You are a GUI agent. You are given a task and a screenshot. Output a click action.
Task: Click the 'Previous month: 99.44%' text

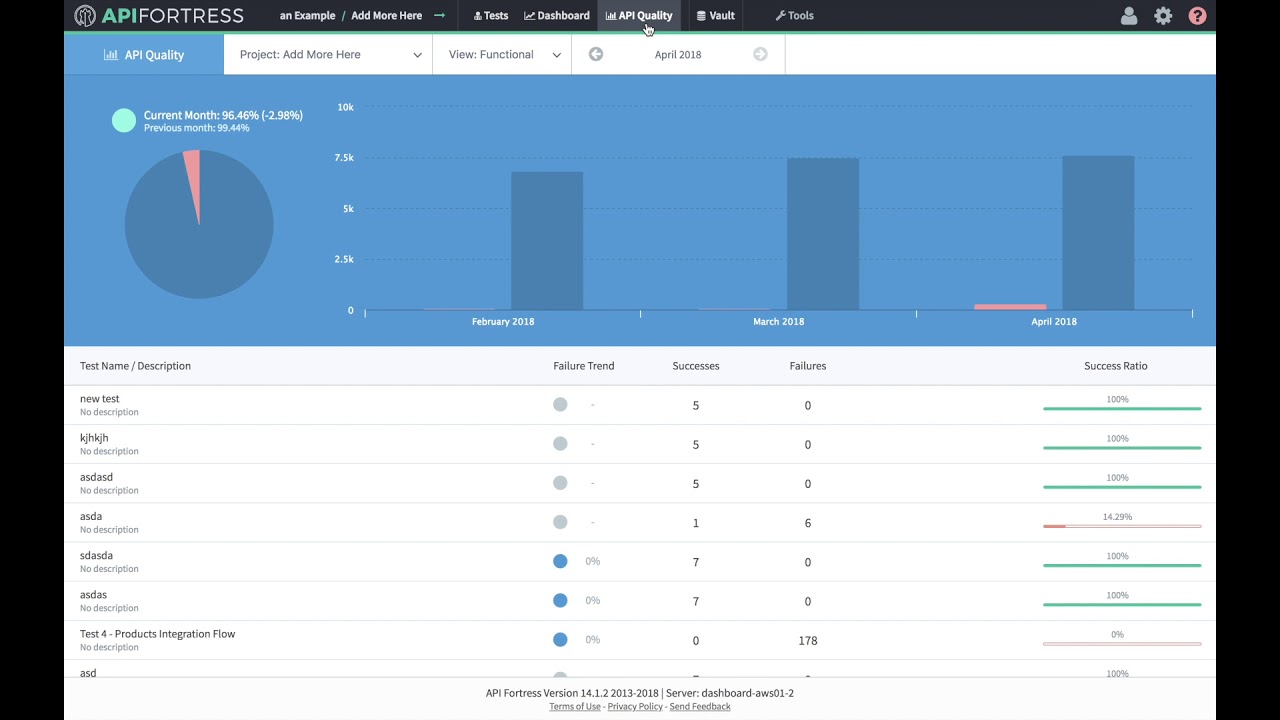coord(197,128)
